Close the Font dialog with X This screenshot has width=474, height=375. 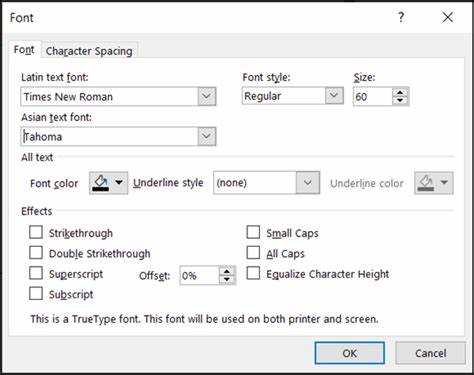(448, 17)
